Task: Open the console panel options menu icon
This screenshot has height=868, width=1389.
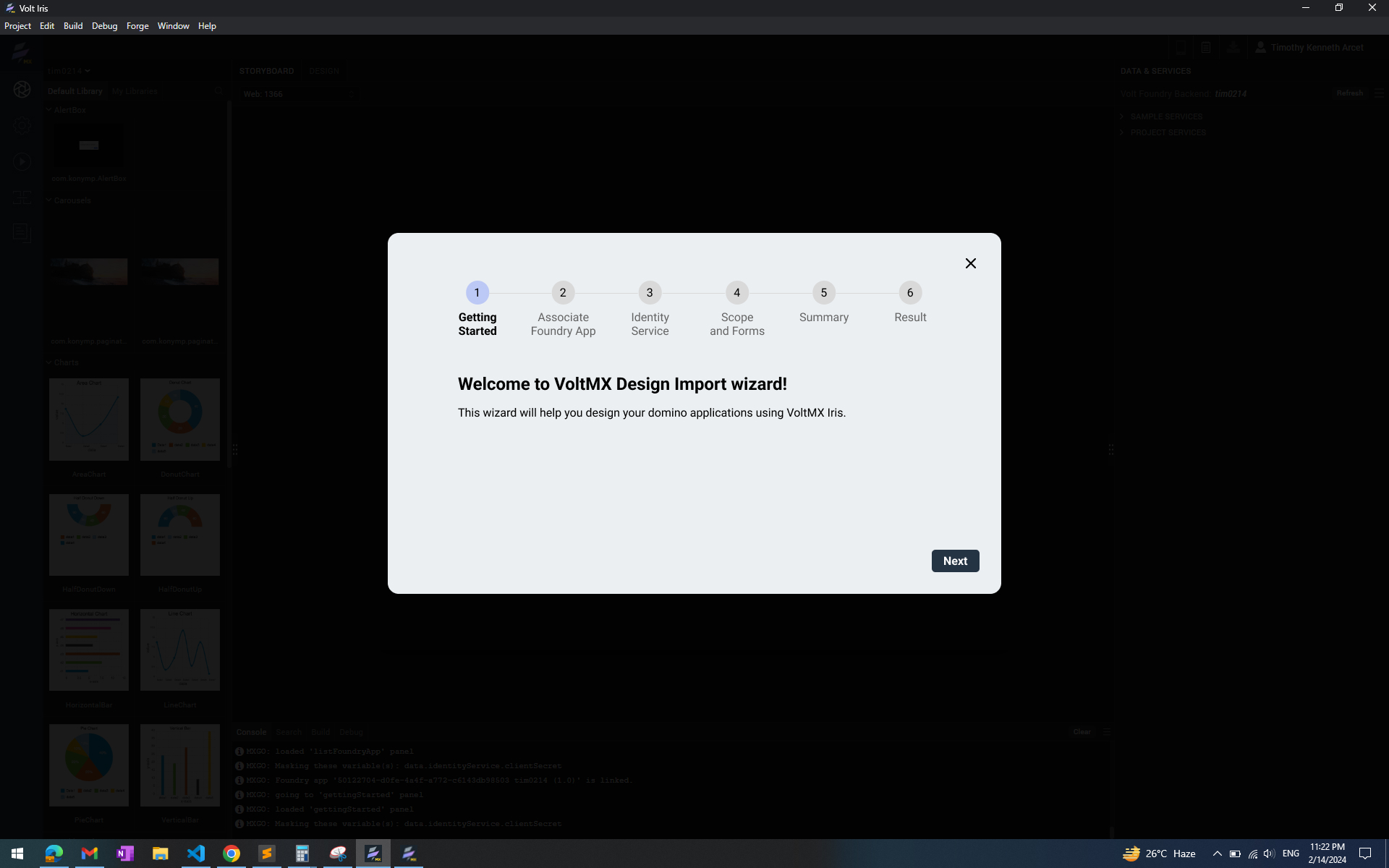Action: tap(1106, 732)
